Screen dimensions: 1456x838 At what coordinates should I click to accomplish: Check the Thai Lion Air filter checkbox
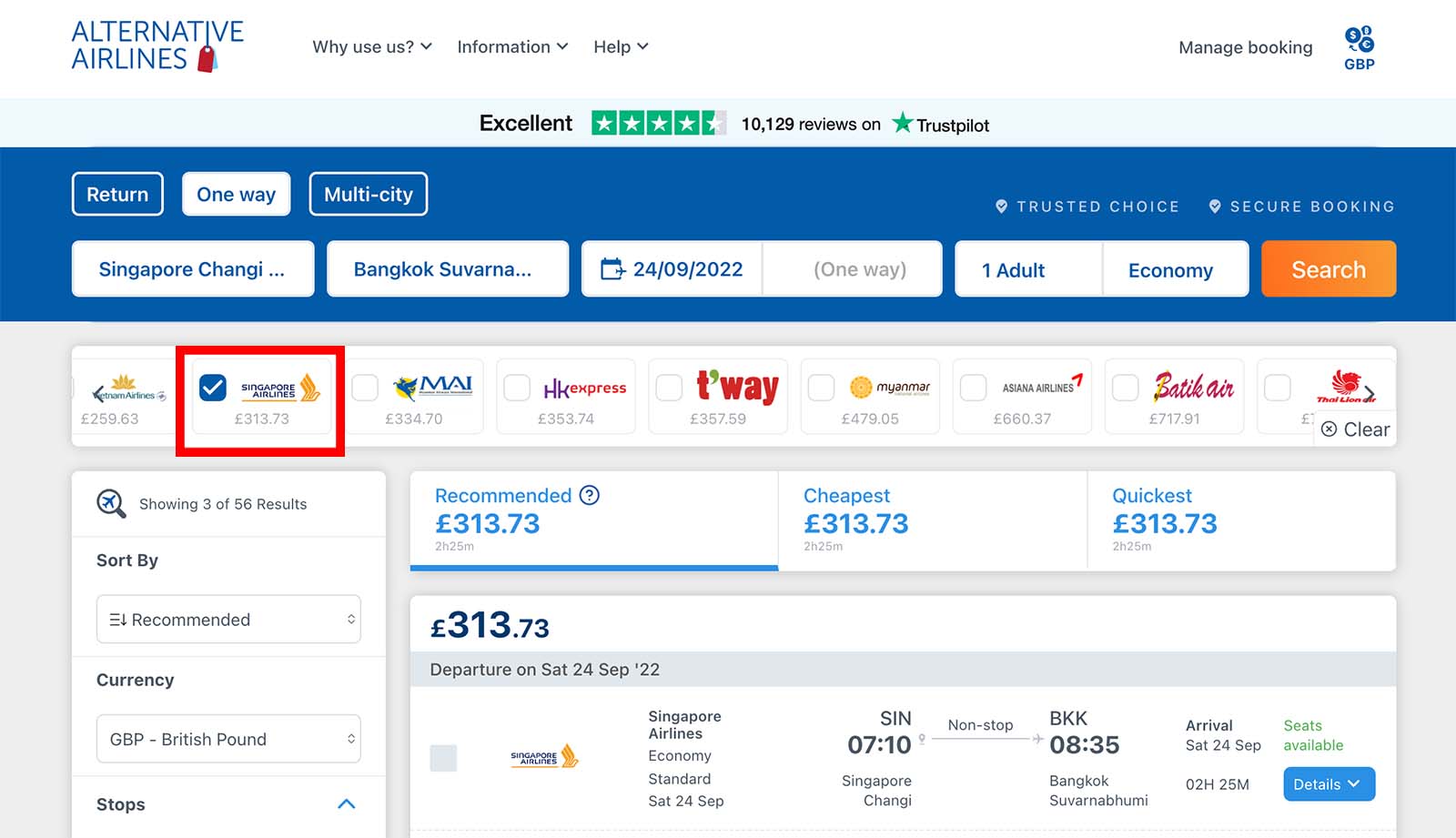1278,388
